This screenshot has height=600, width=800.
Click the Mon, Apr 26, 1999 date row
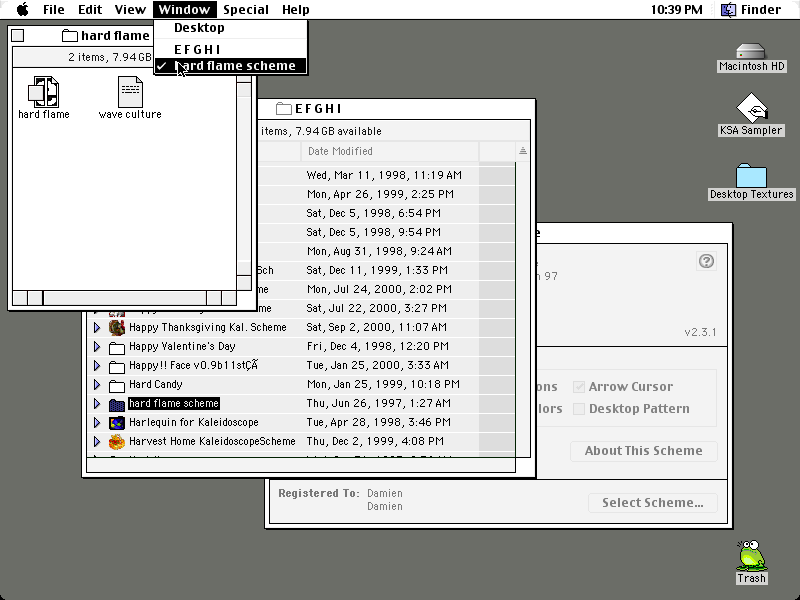coord(380,194)
